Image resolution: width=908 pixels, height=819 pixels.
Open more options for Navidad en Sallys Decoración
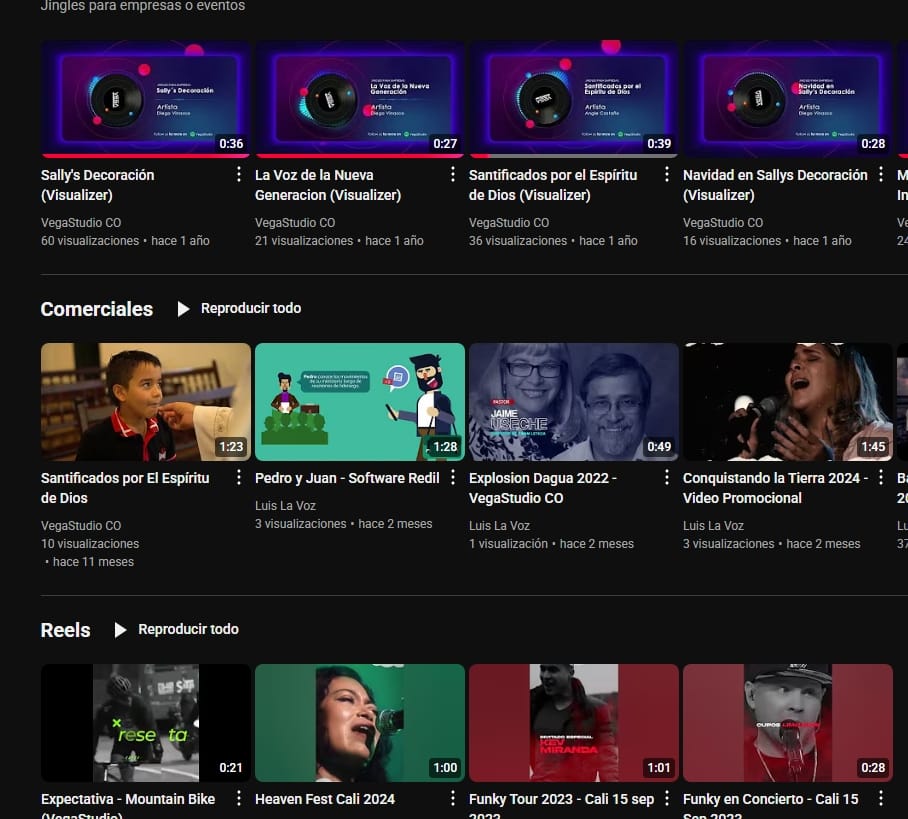pyautogui.click(x=880, y=175)
